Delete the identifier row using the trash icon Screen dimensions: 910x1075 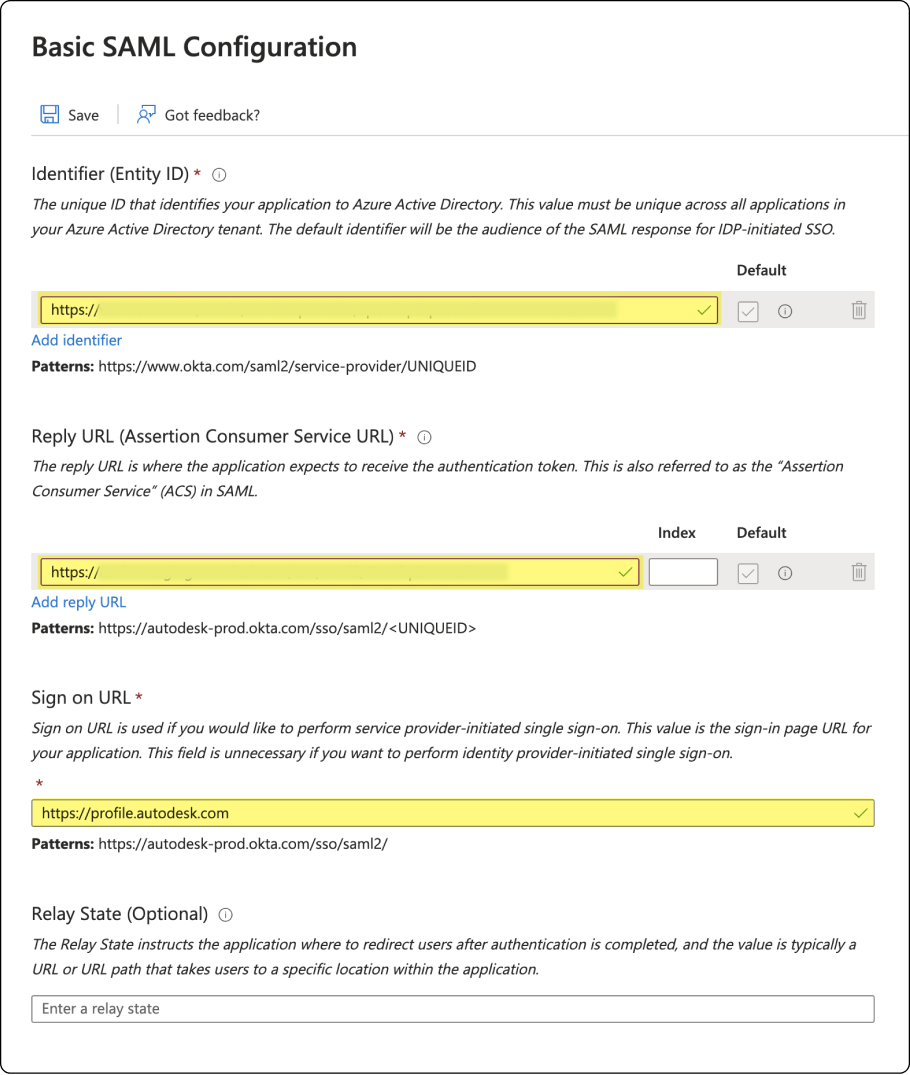point(858,310)
